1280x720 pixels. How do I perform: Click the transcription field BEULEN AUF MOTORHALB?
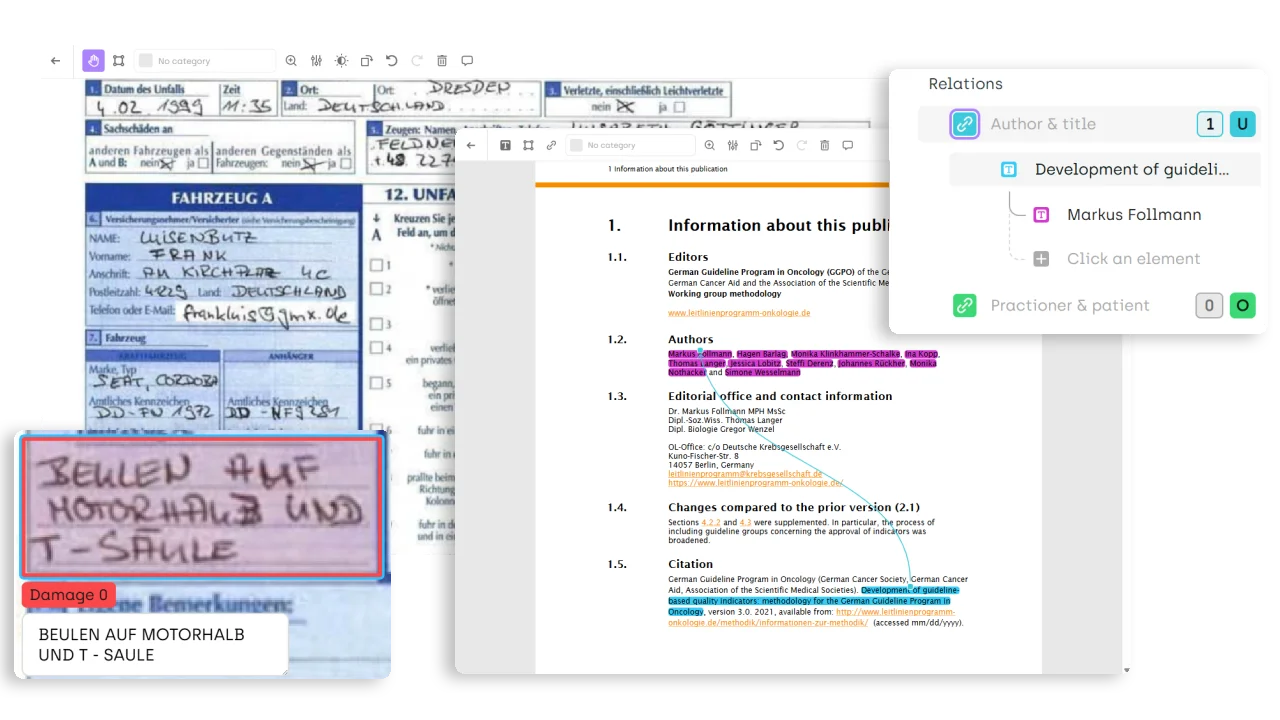coord(155,645)
